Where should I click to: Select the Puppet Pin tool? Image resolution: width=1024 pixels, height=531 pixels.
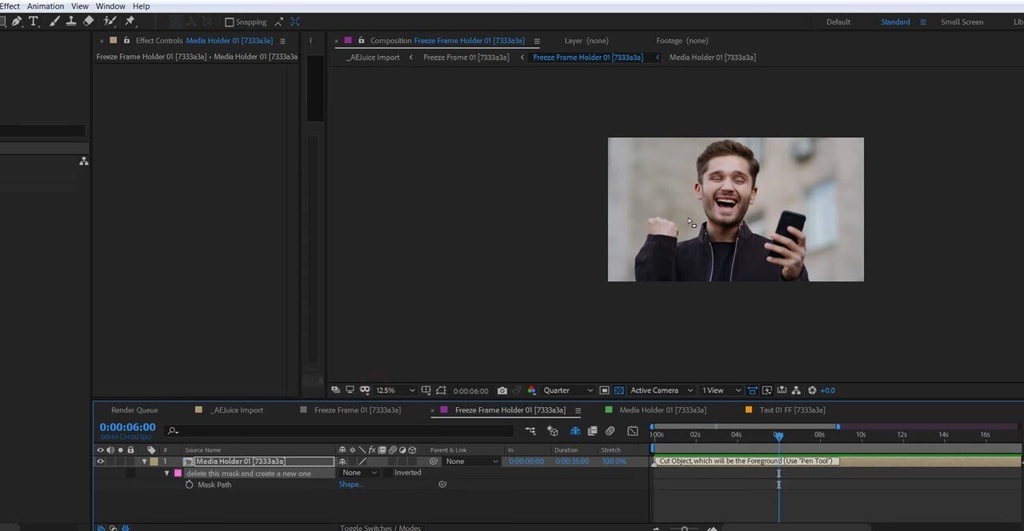coord(130,22)
